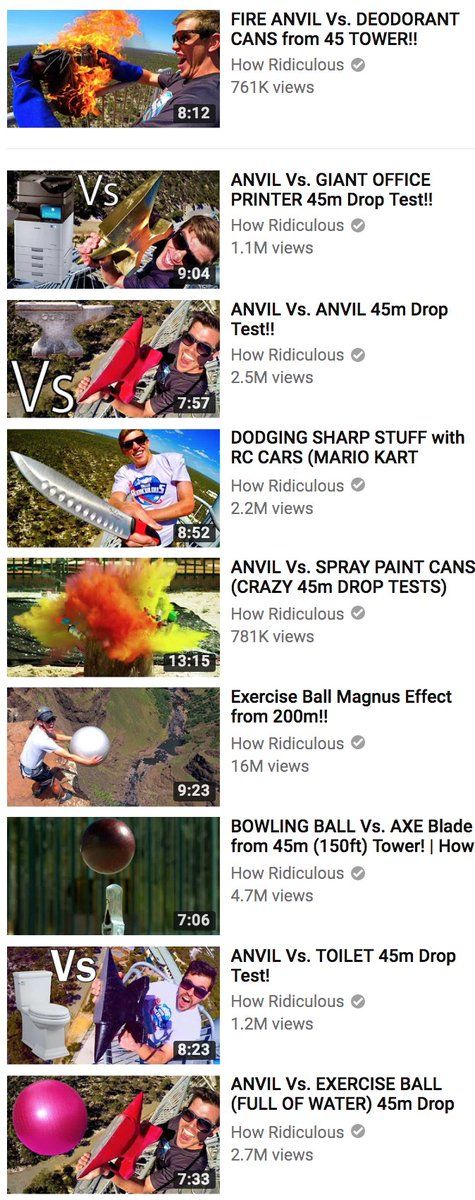Click verified badge under SPRAY PAINT CANS video
Image resolution: width=475 pixels, height=1200 pixels.
(358, 614)
